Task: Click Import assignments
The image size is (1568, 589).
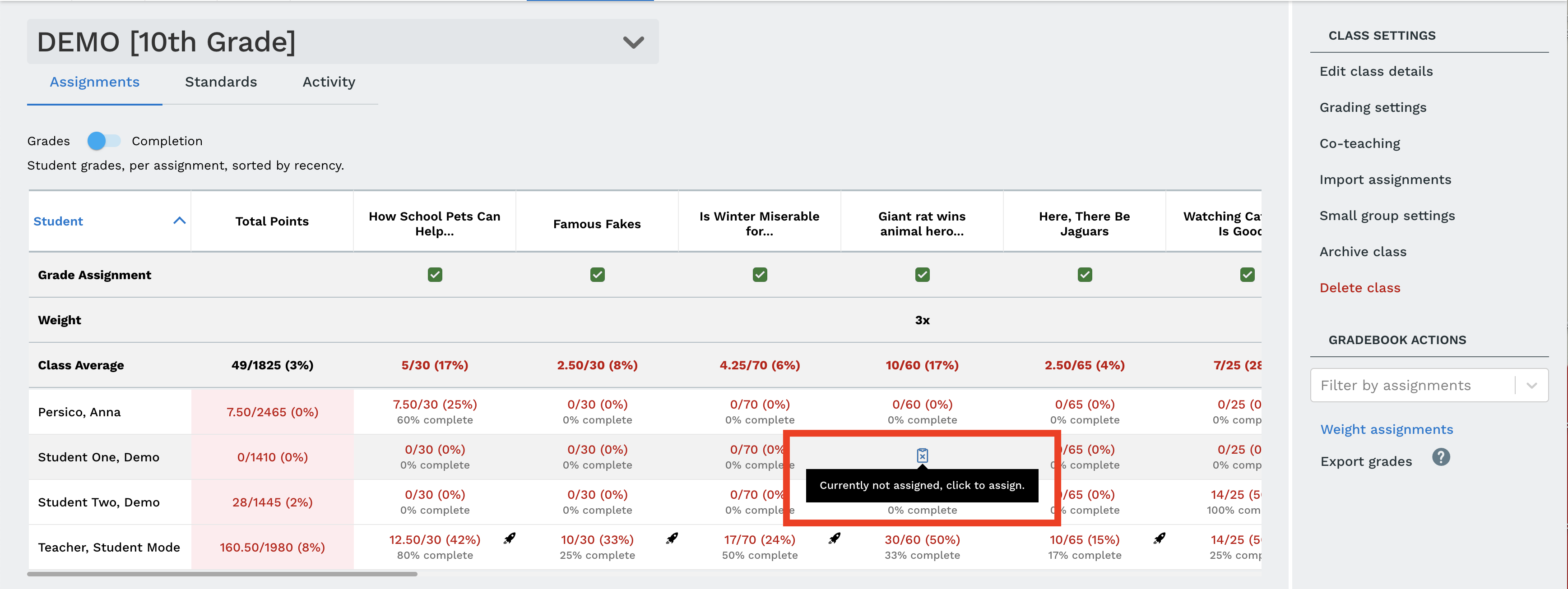Action: pyautogui.click(x=1385, y=179)
